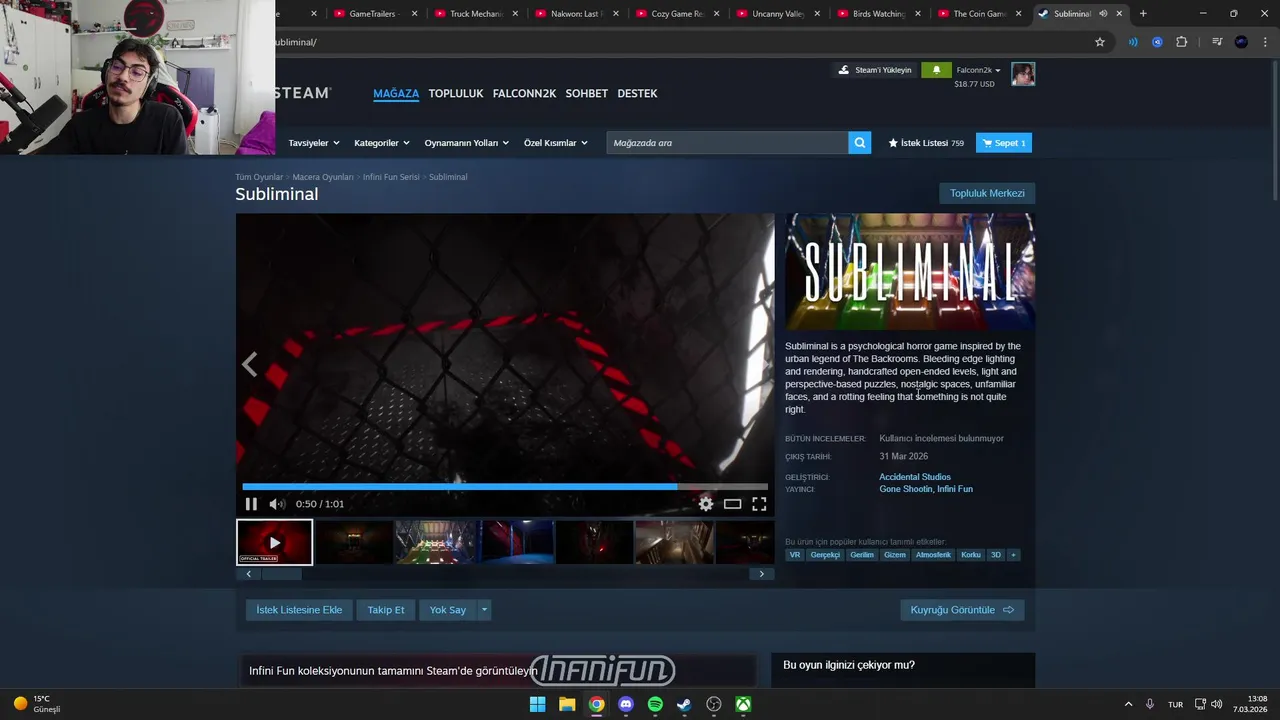Open the DESTEK support menu
This screenshot has width=1280, height=720.
click(x=637, y=93)
